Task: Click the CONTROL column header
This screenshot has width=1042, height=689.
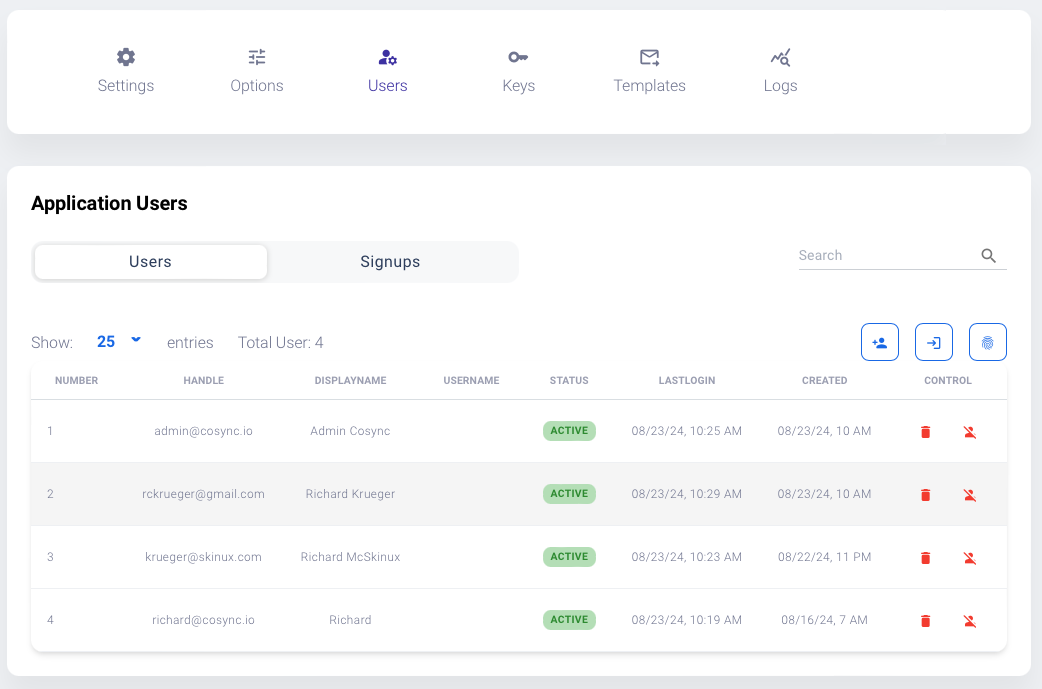Action: tap(948, 381)
